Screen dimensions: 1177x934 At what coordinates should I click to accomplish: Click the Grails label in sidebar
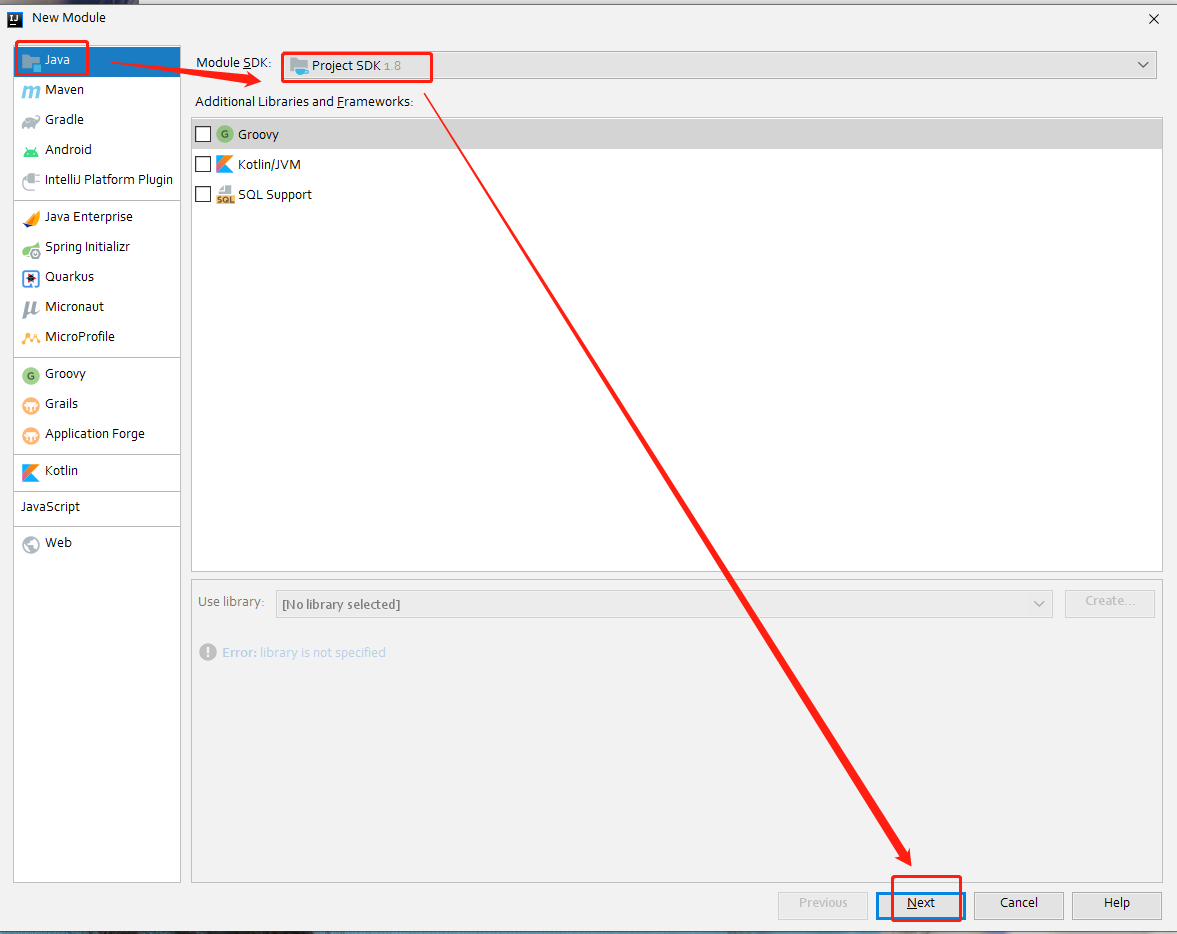coord(62,404)
